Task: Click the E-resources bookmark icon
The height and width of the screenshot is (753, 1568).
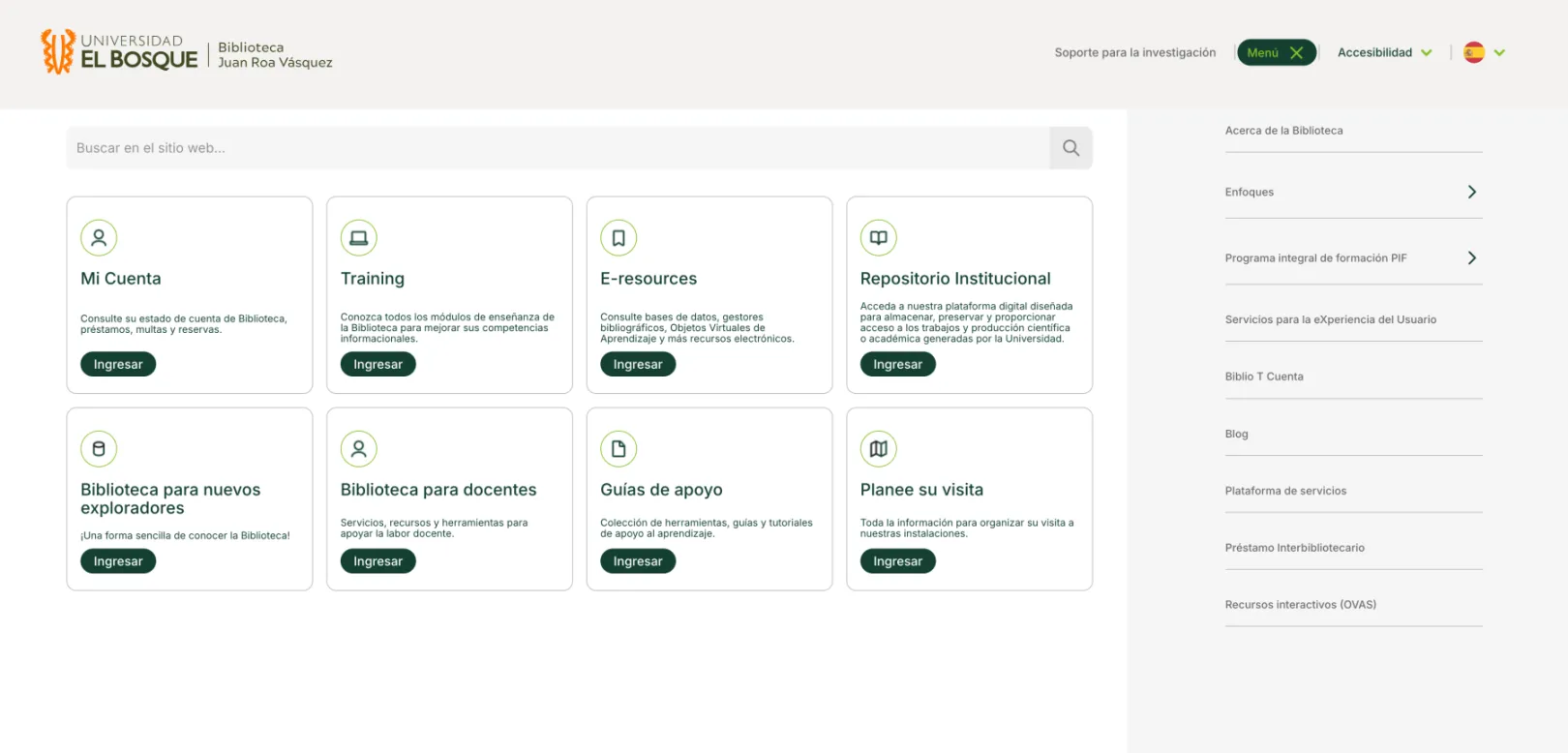Action: click(x=618, y=238)
